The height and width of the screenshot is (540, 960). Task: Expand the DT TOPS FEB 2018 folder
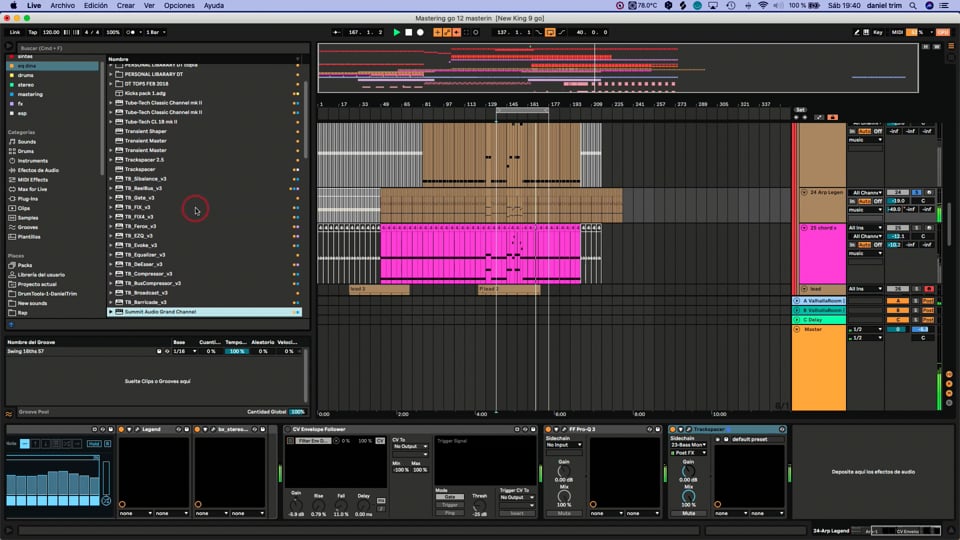pyautogui.click(x=111, y=84)
